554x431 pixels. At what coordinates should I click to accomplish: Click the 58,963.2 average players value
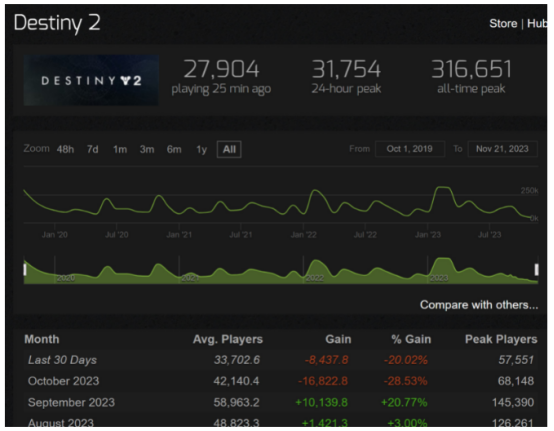236,402
